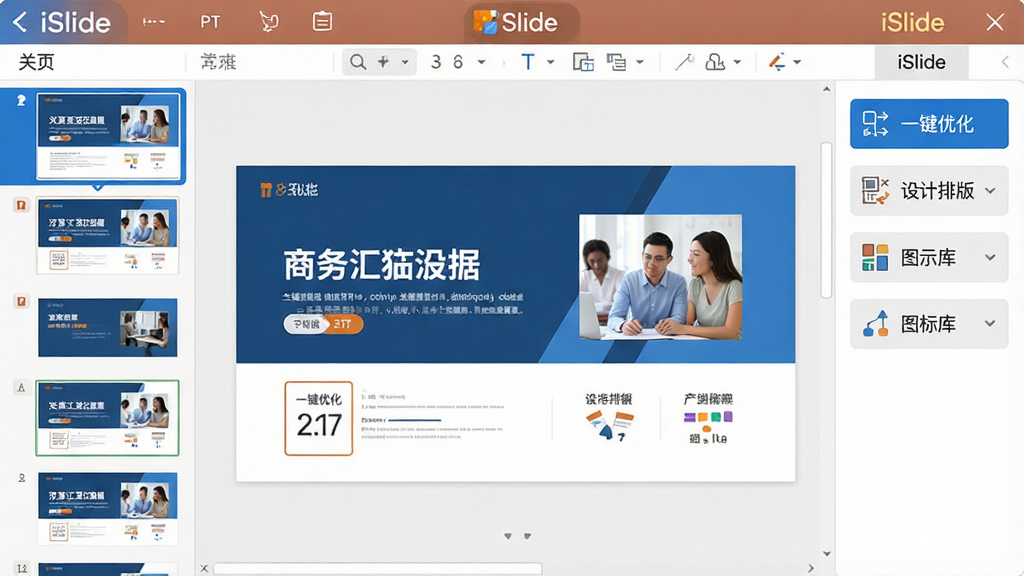
Task: Open the 图示库 diagram library
Action: coord(929,257)
